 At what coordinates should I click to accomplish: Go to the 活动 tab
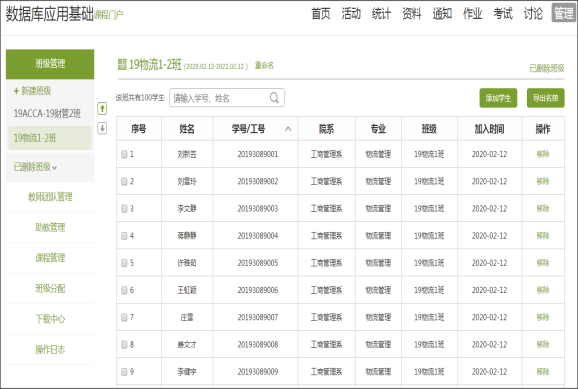click(351, 14)
